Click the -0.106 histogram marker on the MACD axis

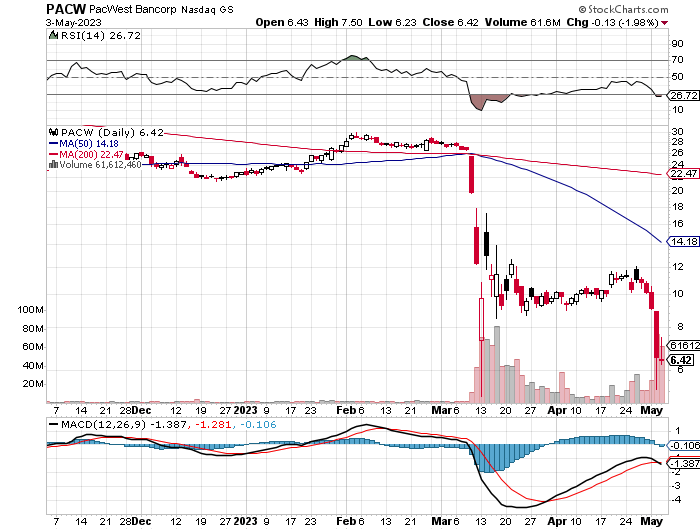point(683,446)
